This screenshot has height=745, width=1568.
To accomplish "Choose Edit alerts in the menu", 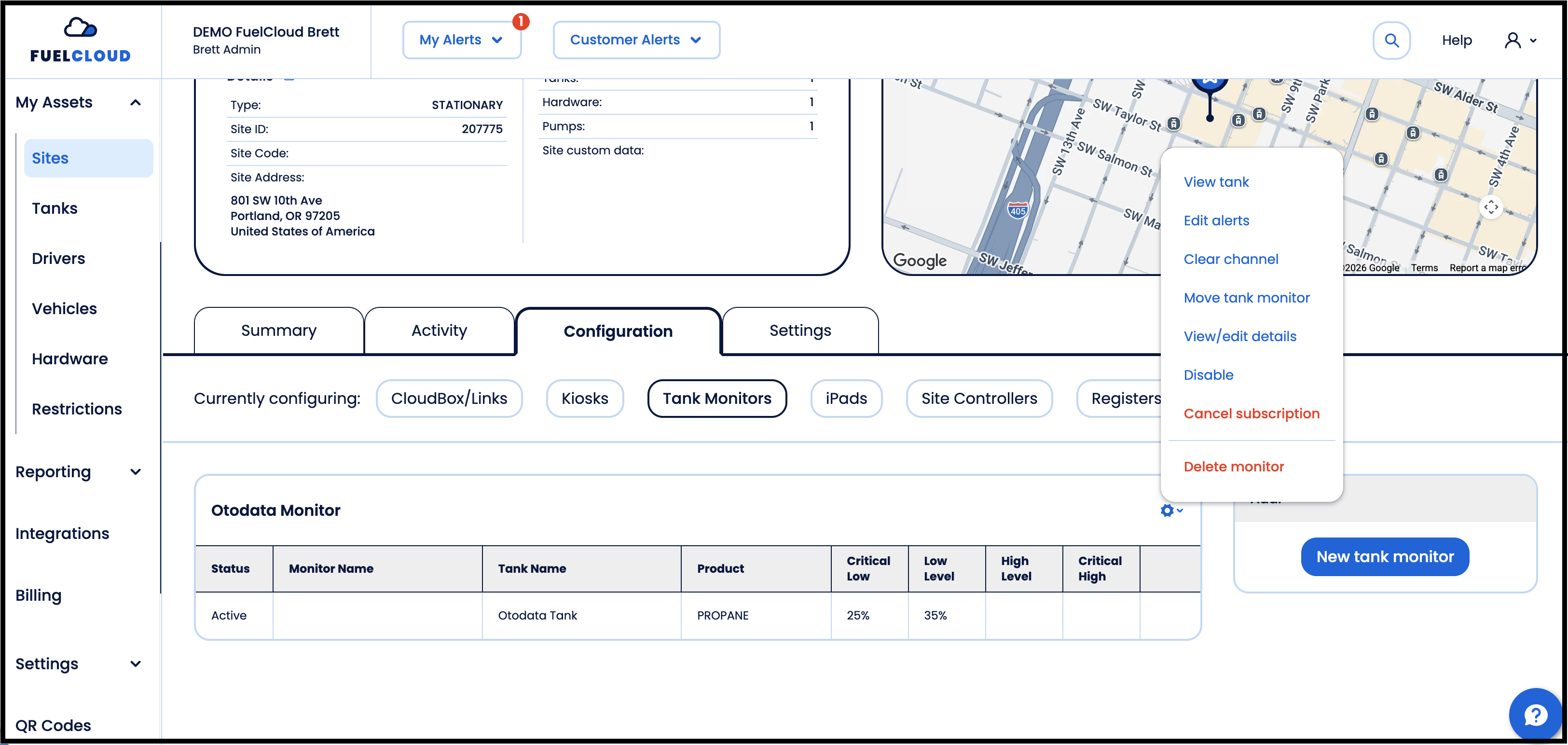I will [1216, 221].
